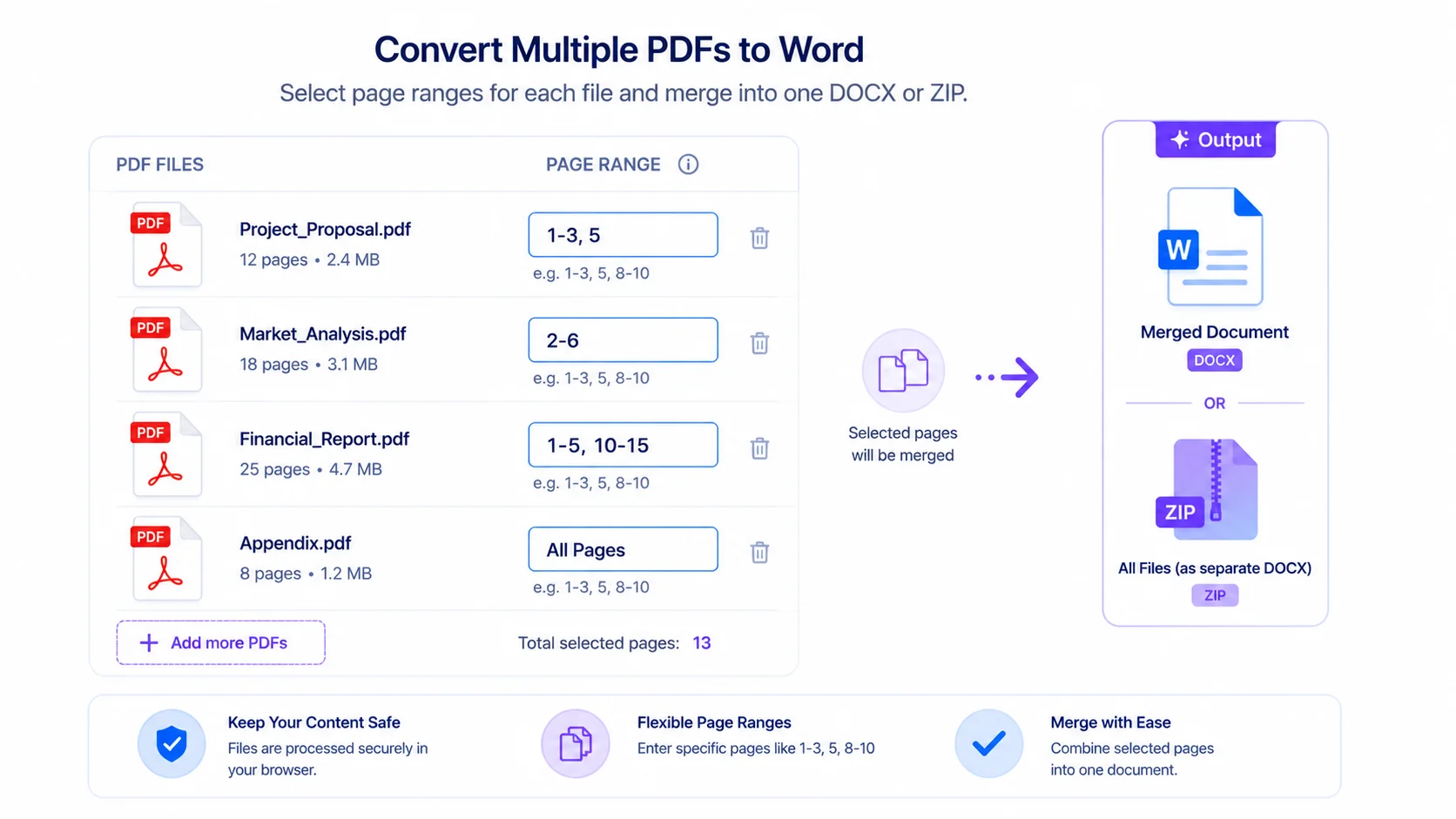This screenshot has height=819, width=1456.
Task: Click the PDF icon for Market_Analysis.pdf
Action: pyautogui.click(x=166, y=349)
